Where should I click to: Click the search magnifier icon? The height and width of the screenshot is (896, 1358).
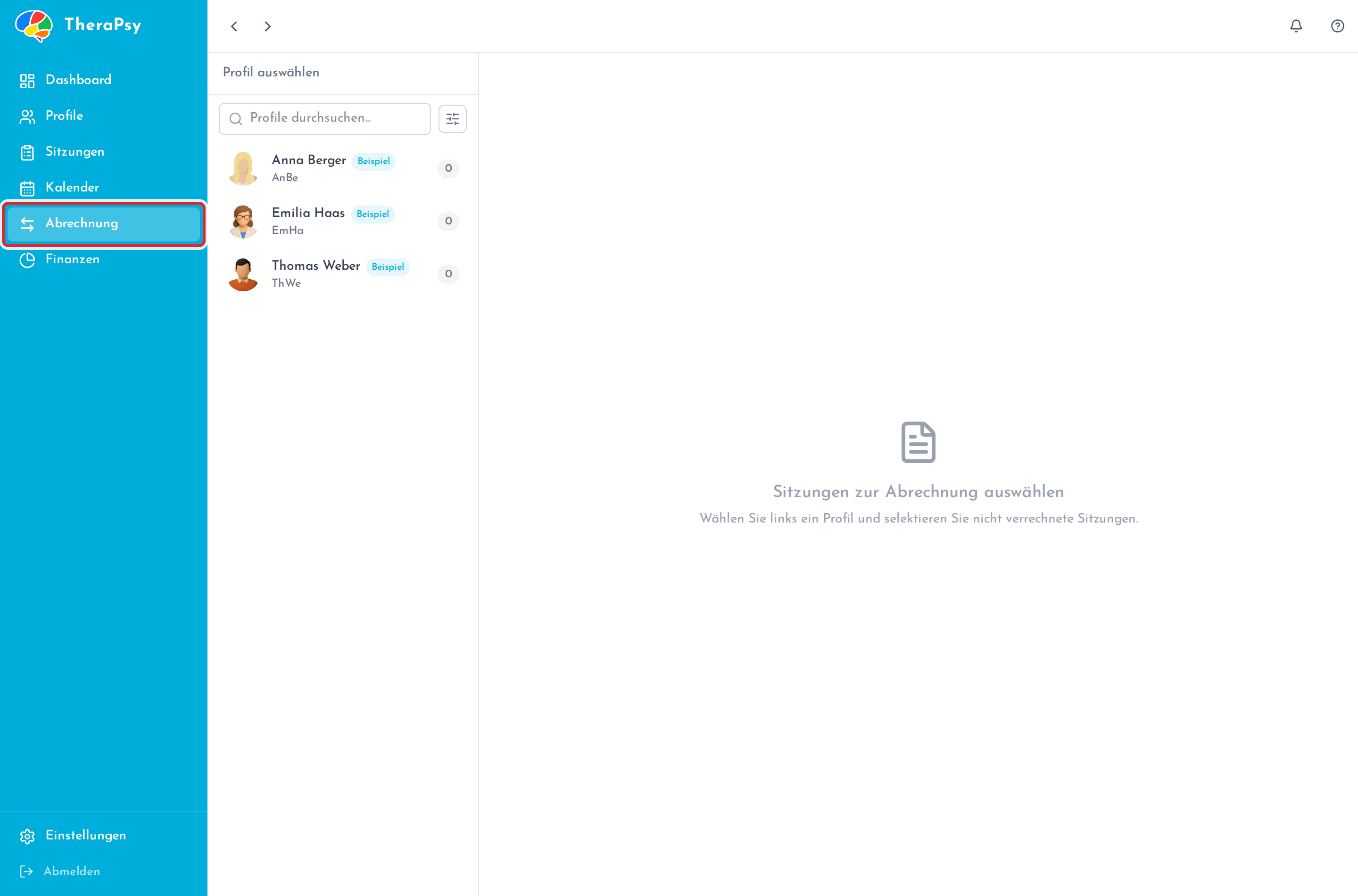pyautogui.click(x=235, y=118)
